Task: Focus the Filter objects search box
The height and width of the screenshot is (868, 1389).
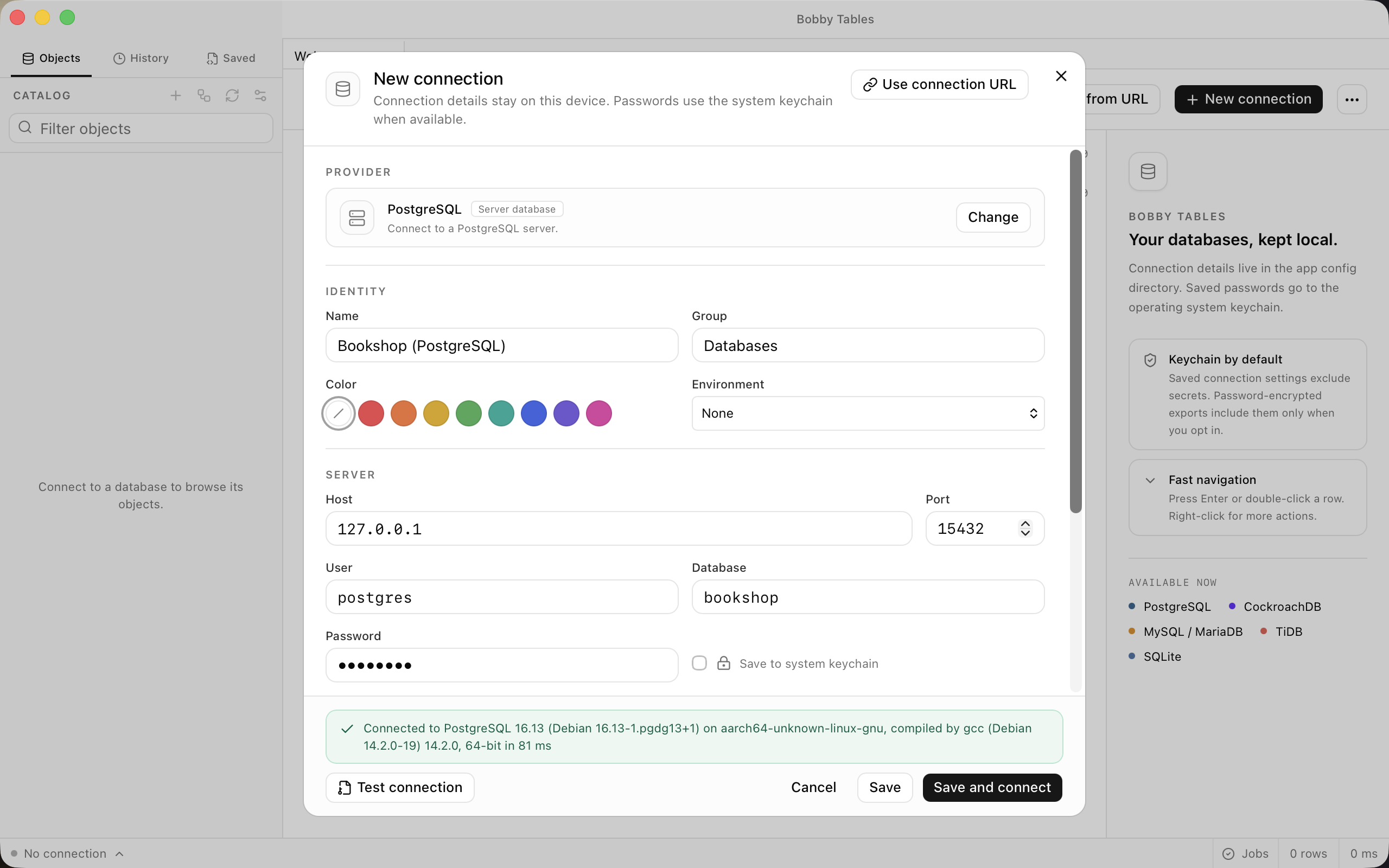Action: (141, 128)
